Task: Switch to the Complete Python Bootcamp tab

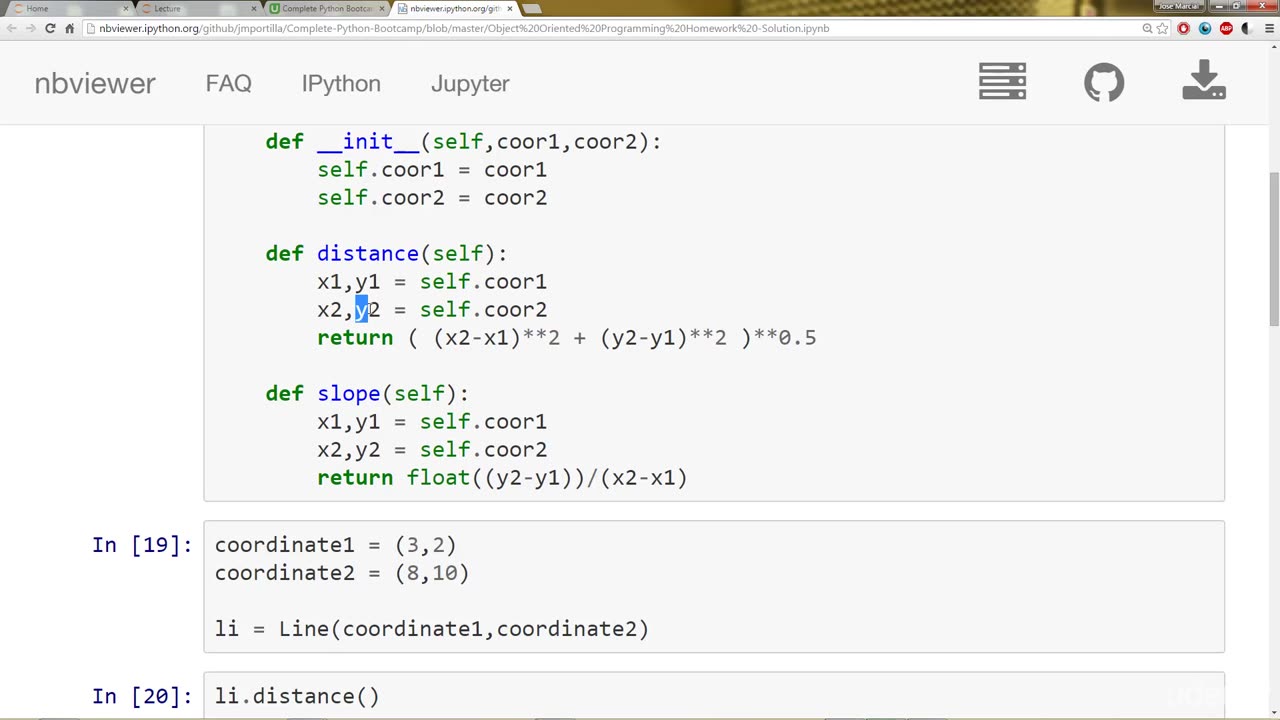Action: coord(325,9)
